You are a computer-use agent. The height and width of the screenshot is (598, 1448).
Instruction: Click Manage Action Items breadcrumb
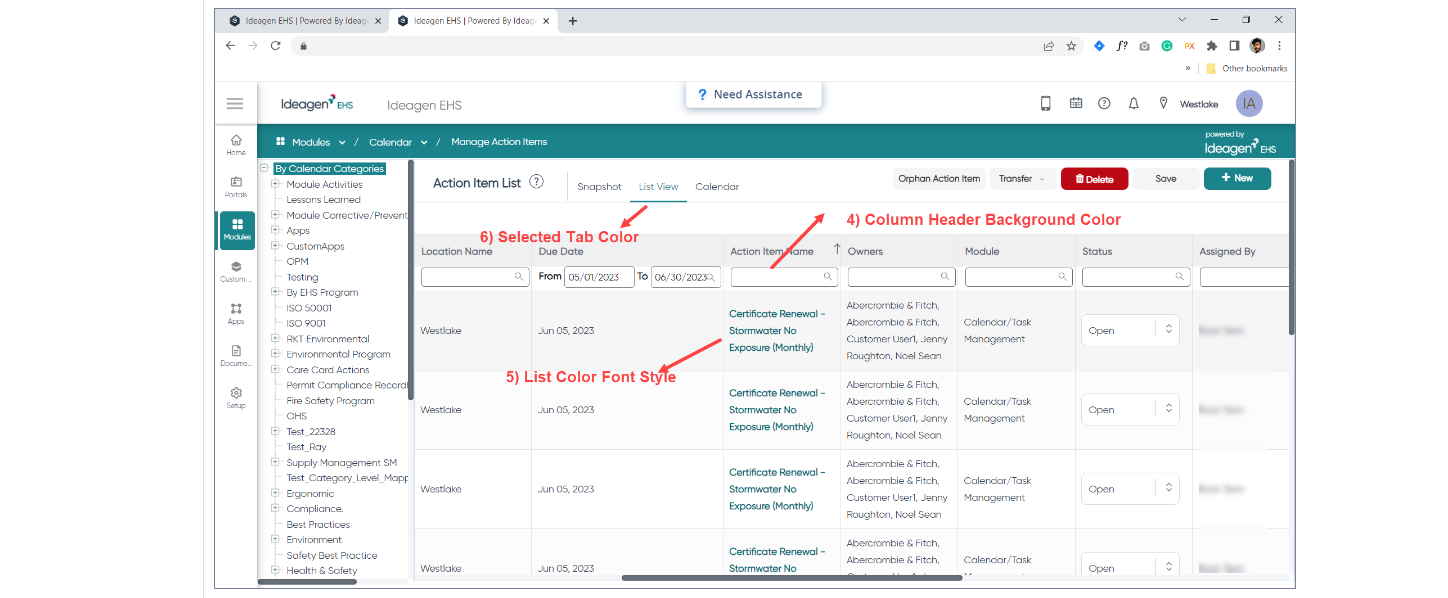click(x=499, y=142)
